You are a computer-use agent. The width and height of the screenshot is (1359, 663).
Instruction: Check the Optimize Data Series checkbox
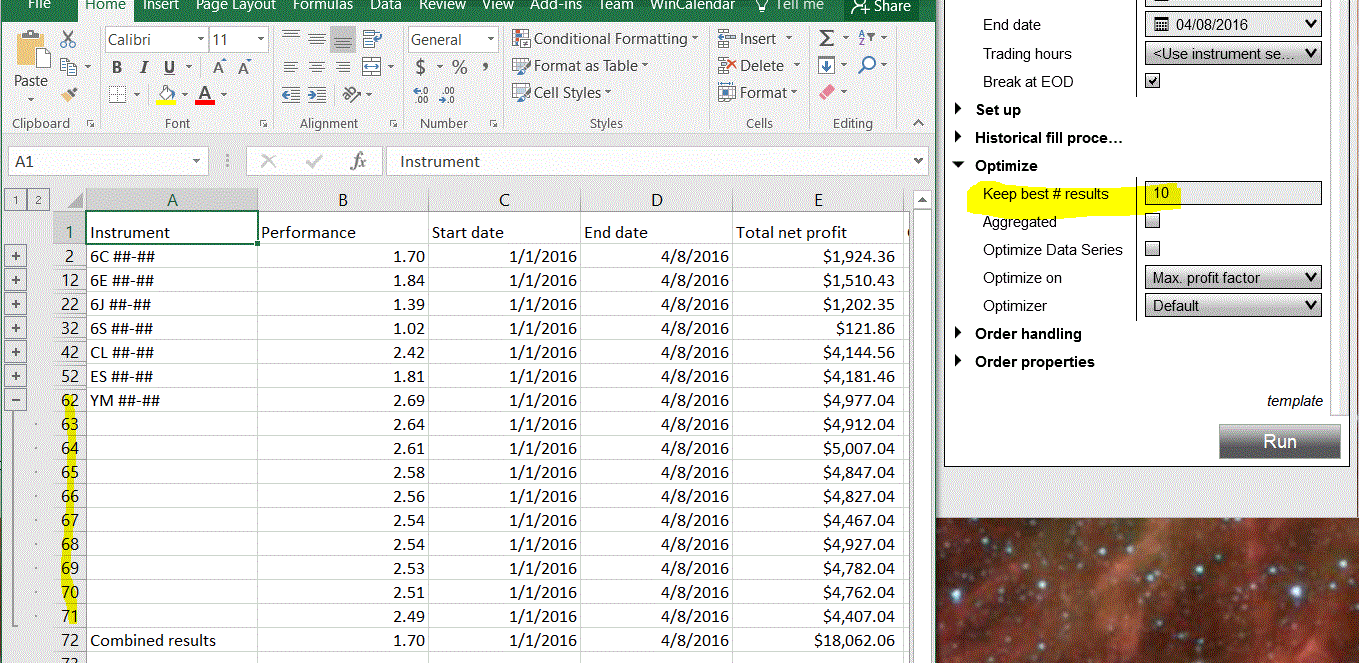1152,249
